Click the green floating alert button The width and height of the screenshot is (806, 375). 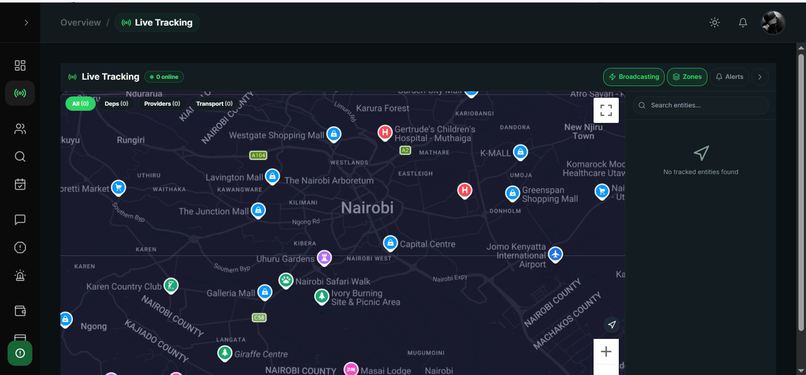[x=20, y=353]
